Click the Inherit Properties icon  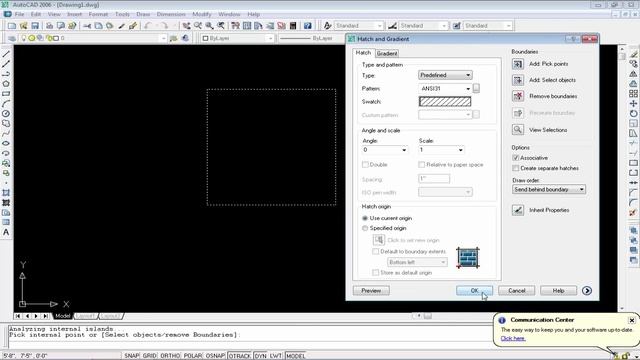(518, 210)
